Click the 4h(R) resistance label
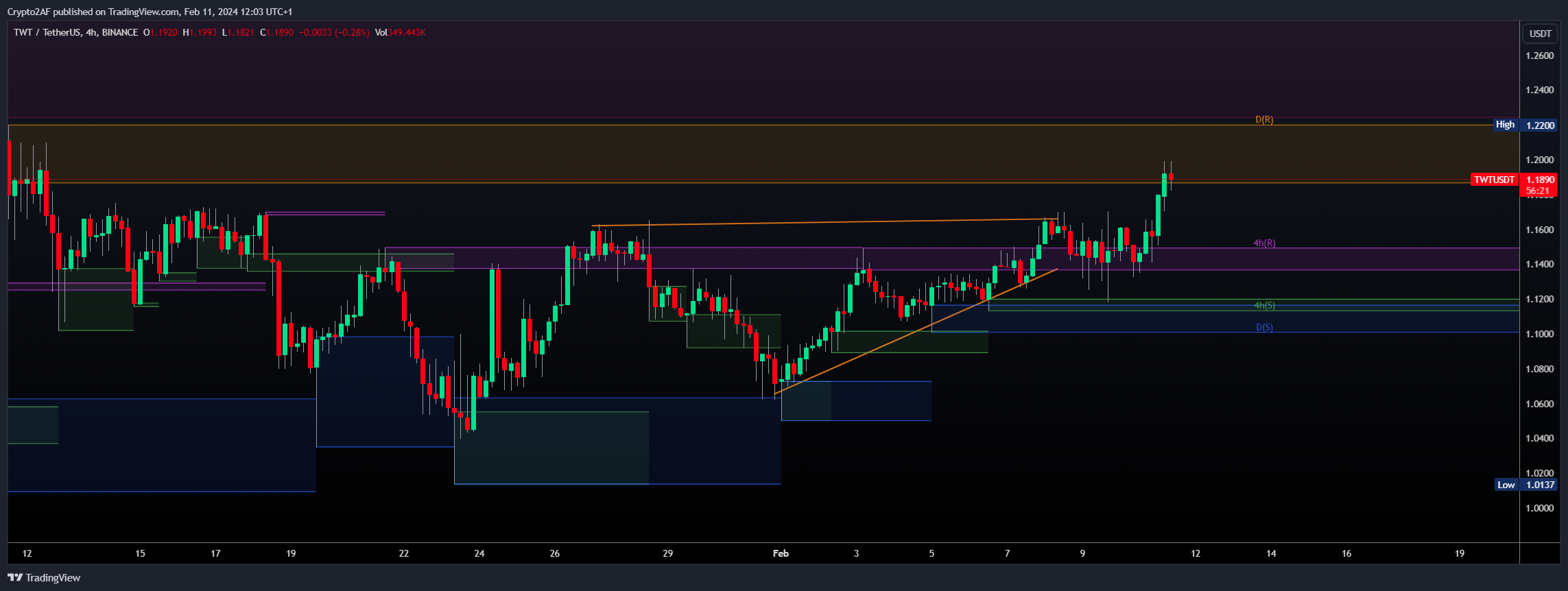1568x591 pixels. (1264, 243)
